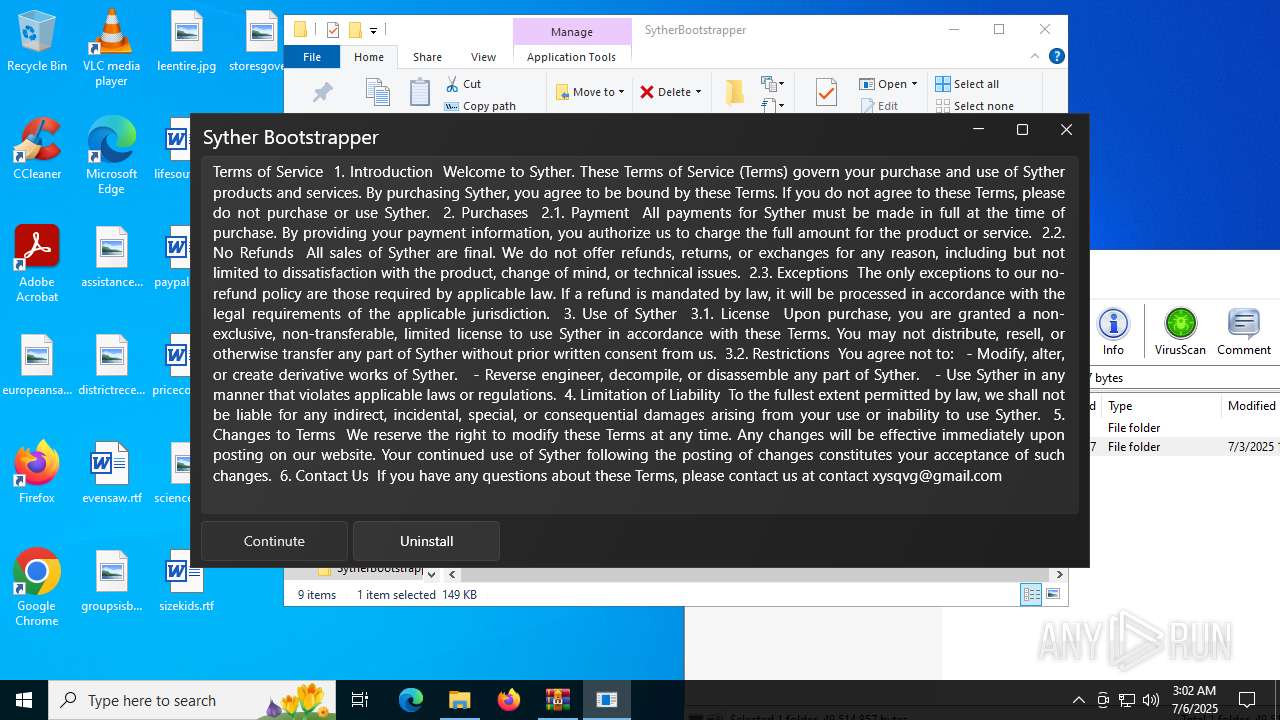The image size is (1280, 720).
Task: Open the notification center icon
Action: [1247, 700]
